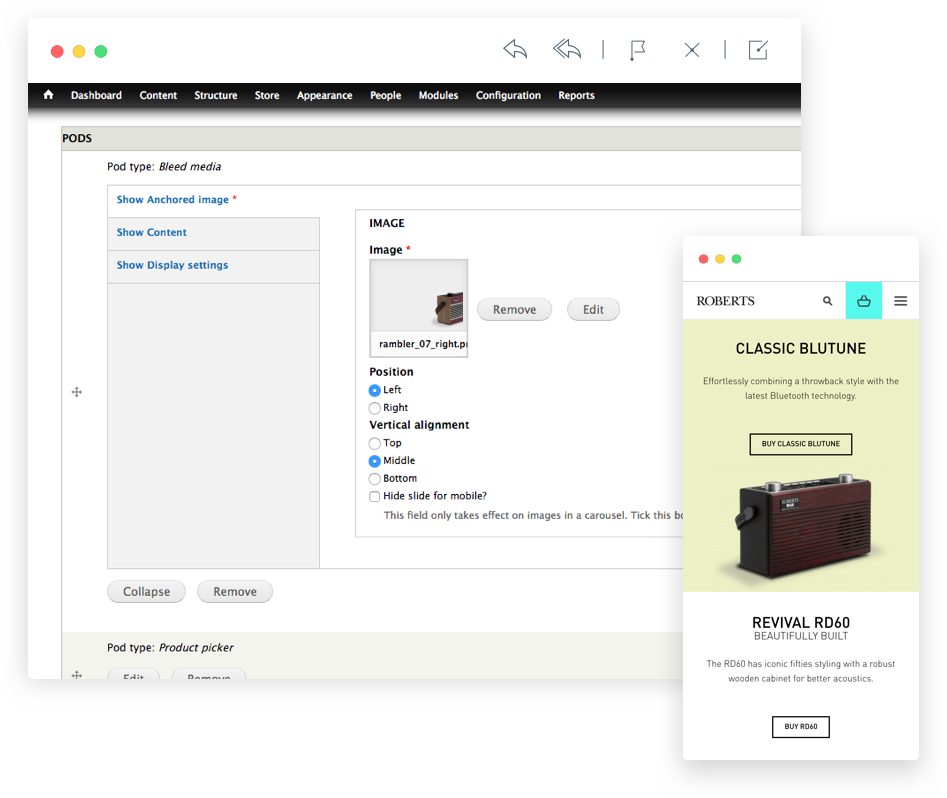
Task: Click the compose edit icon
Action: [759, 50]
